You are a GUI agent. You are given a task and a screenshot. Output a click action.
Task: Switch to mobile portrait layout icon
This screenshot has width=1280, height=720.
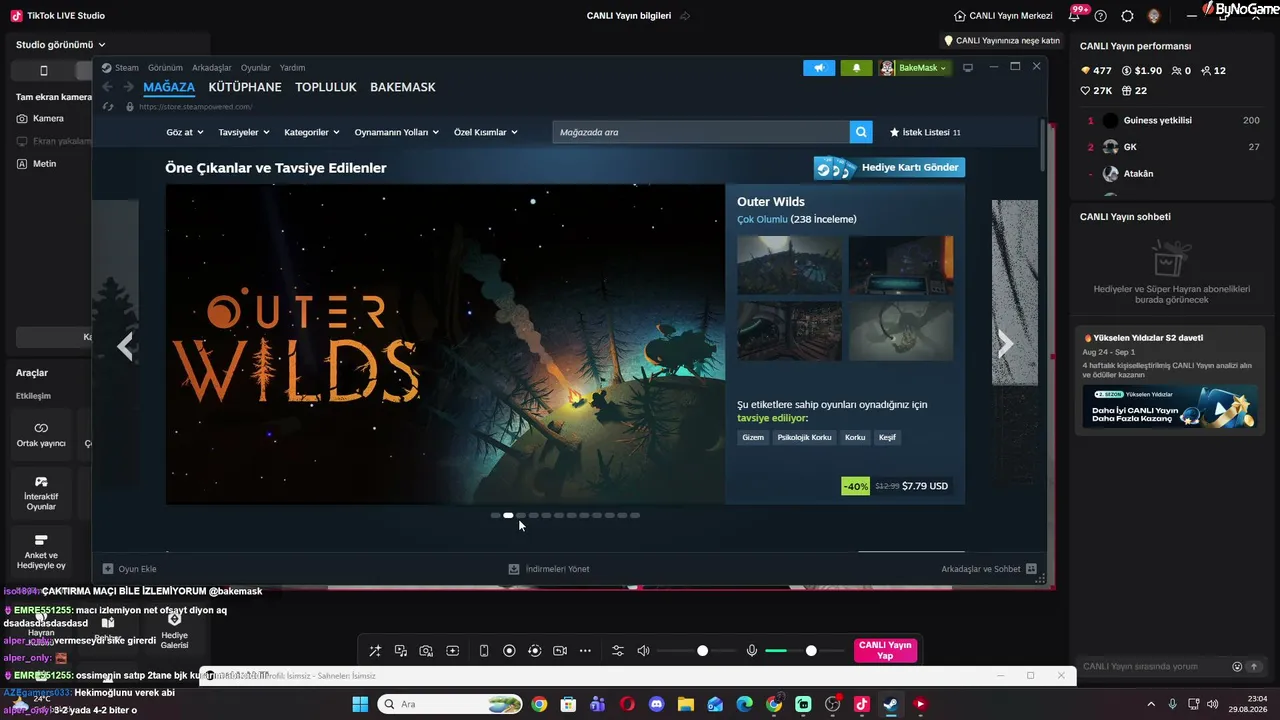click(484, 651)
